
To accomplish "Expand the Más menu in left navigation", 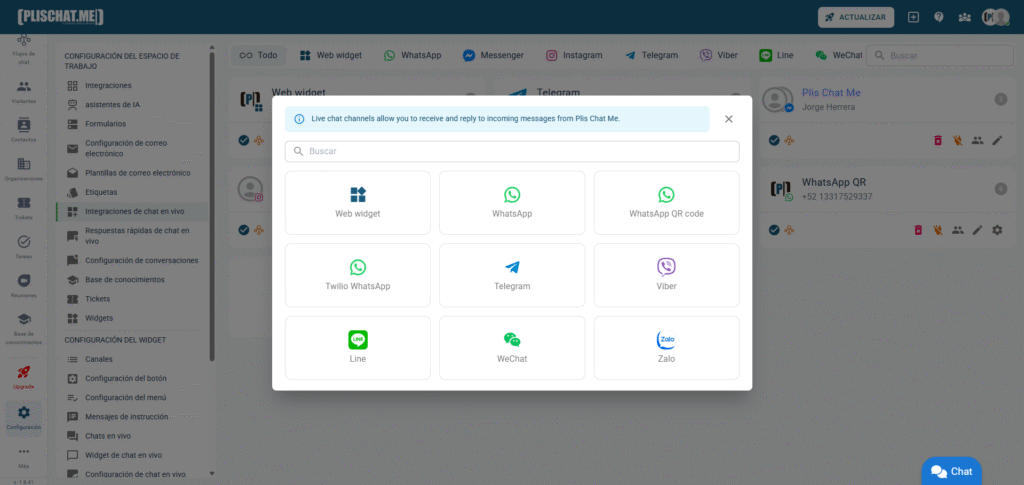I will click(24, 455).
